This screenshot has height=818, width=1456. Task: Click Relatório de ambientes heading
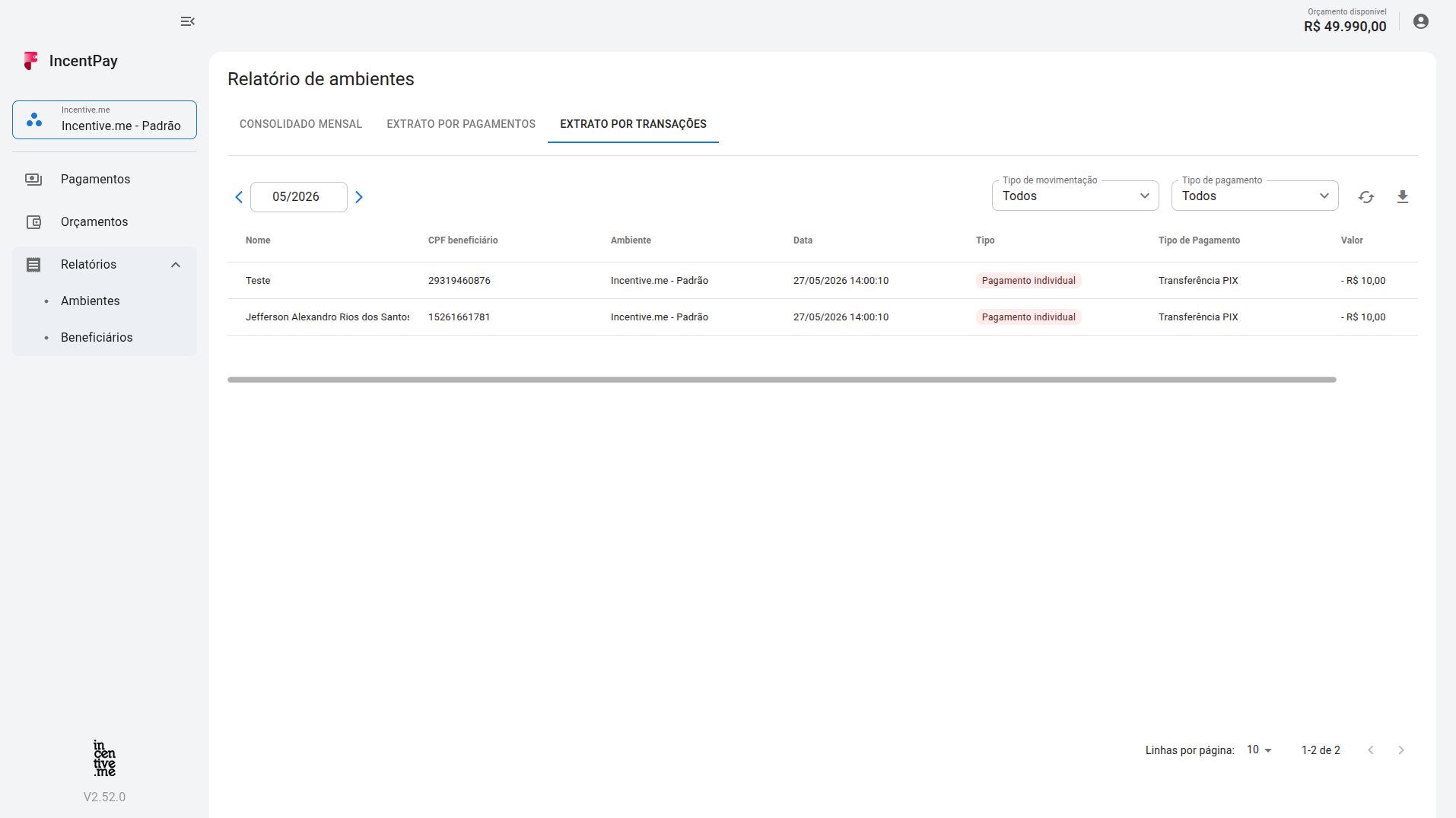[x=320, y=79]
